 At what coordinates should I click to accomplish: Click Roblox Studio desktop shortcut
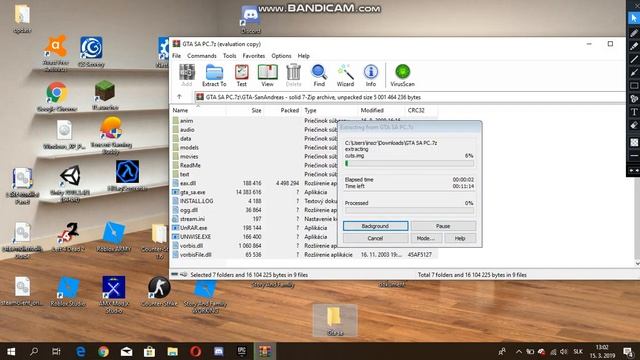click(68, 291)
